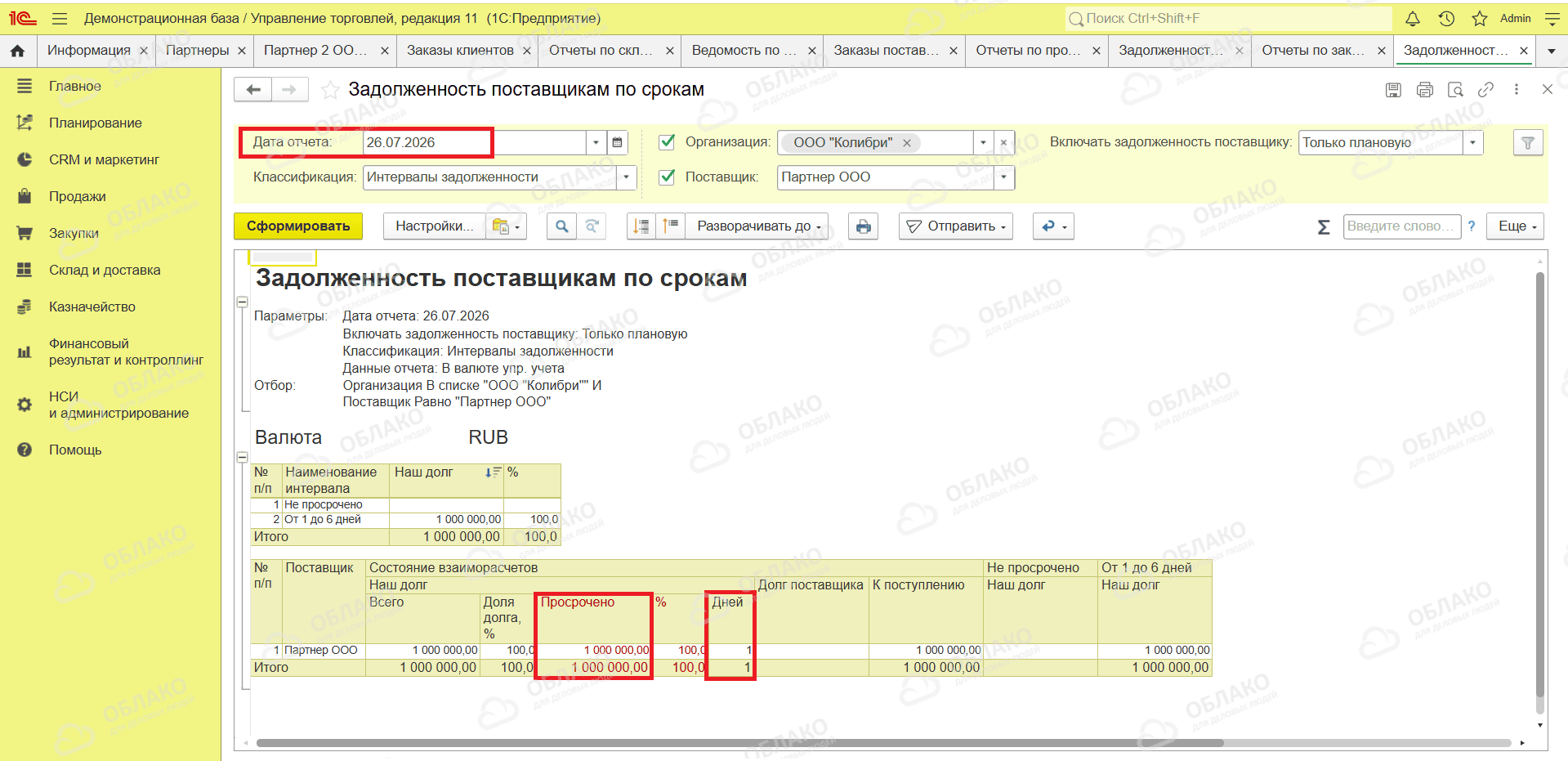Open the calendar picker for report date
This screenshot has width=1568, height=761.
tap(618, 142)
